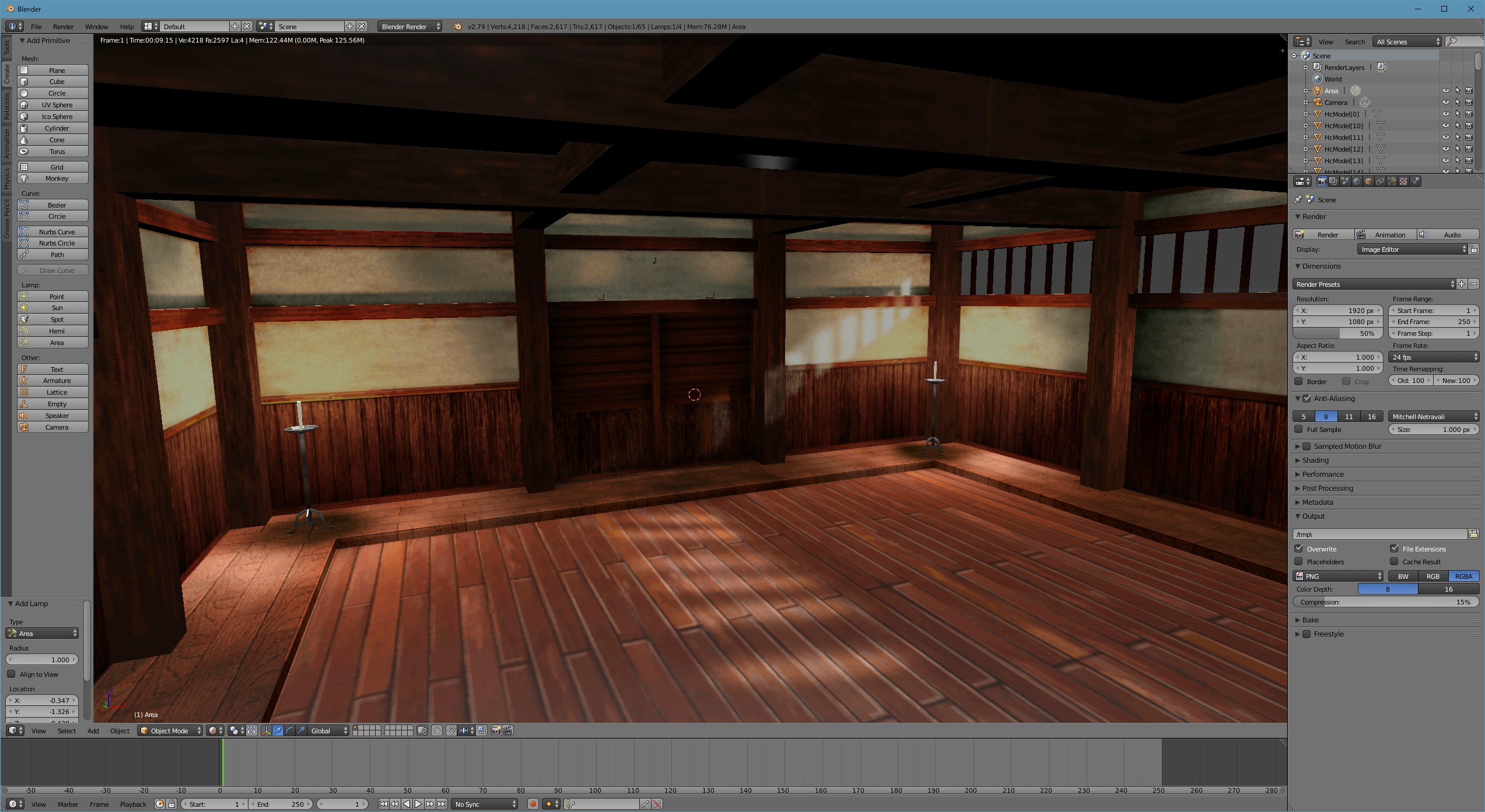Select the Armature object icon
This screenshot has height=812, width=1485.
tap(24, 380)
